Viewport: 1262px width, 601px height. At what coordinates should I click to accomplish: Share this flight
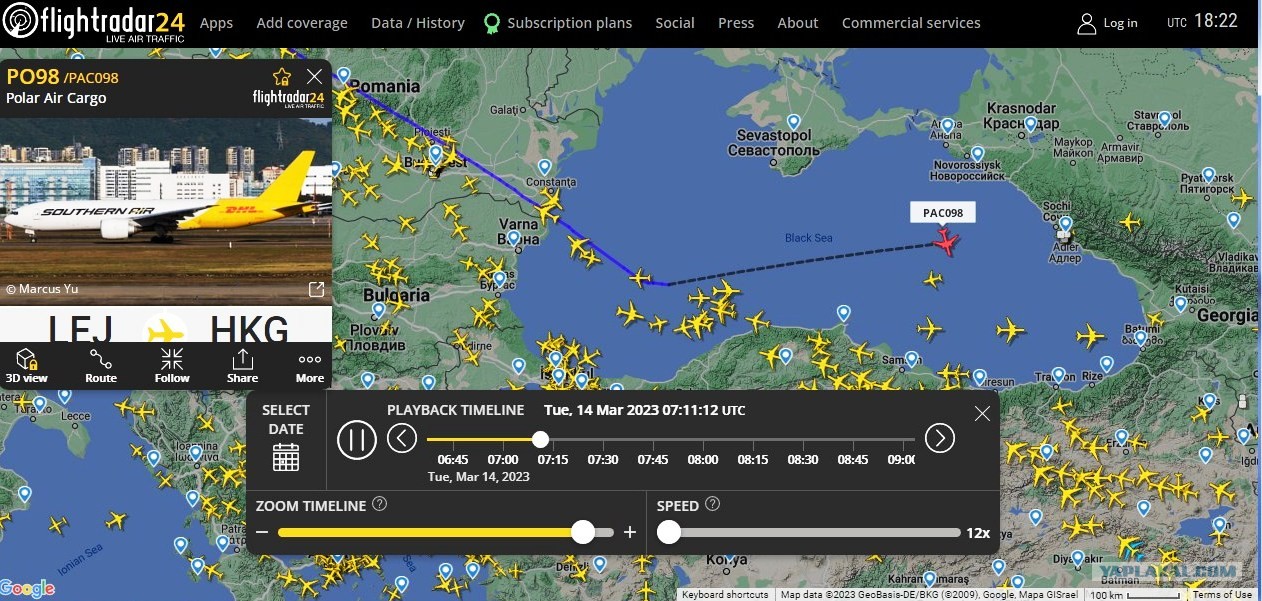[x=242, y=366]
